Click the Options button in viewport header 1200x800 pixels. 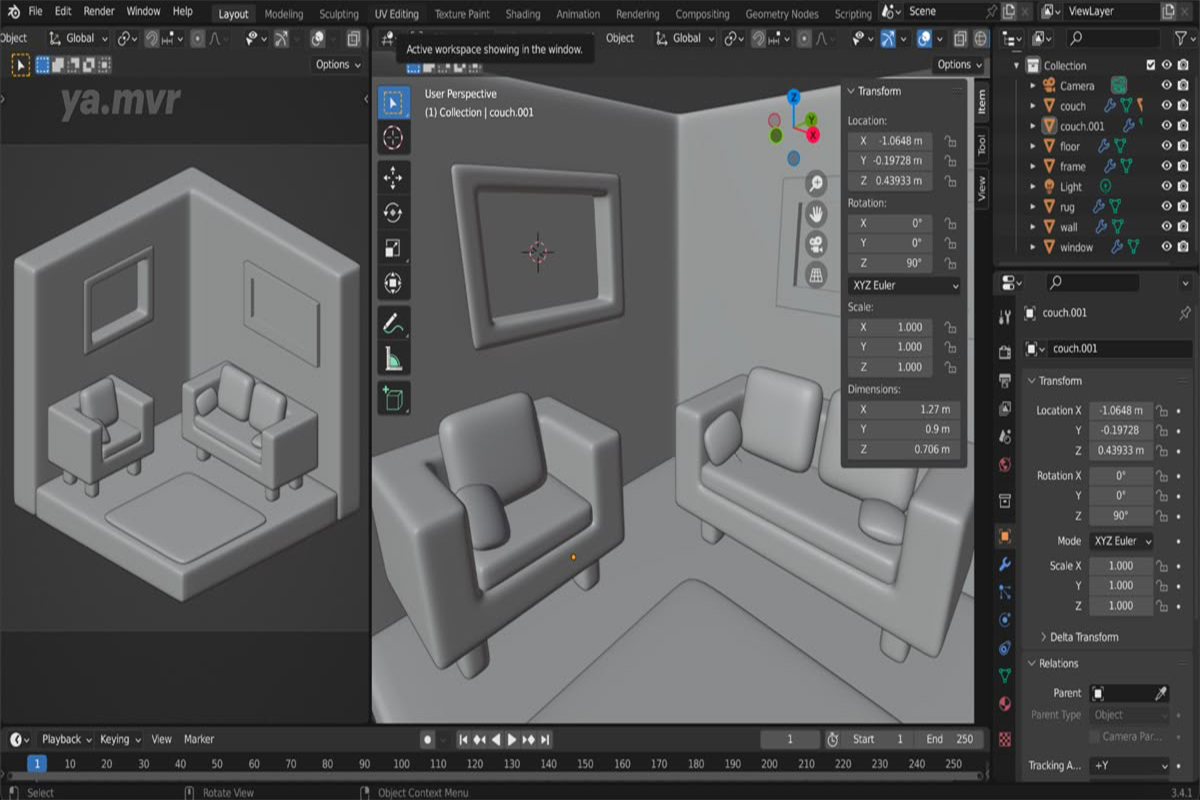[959, 64]
